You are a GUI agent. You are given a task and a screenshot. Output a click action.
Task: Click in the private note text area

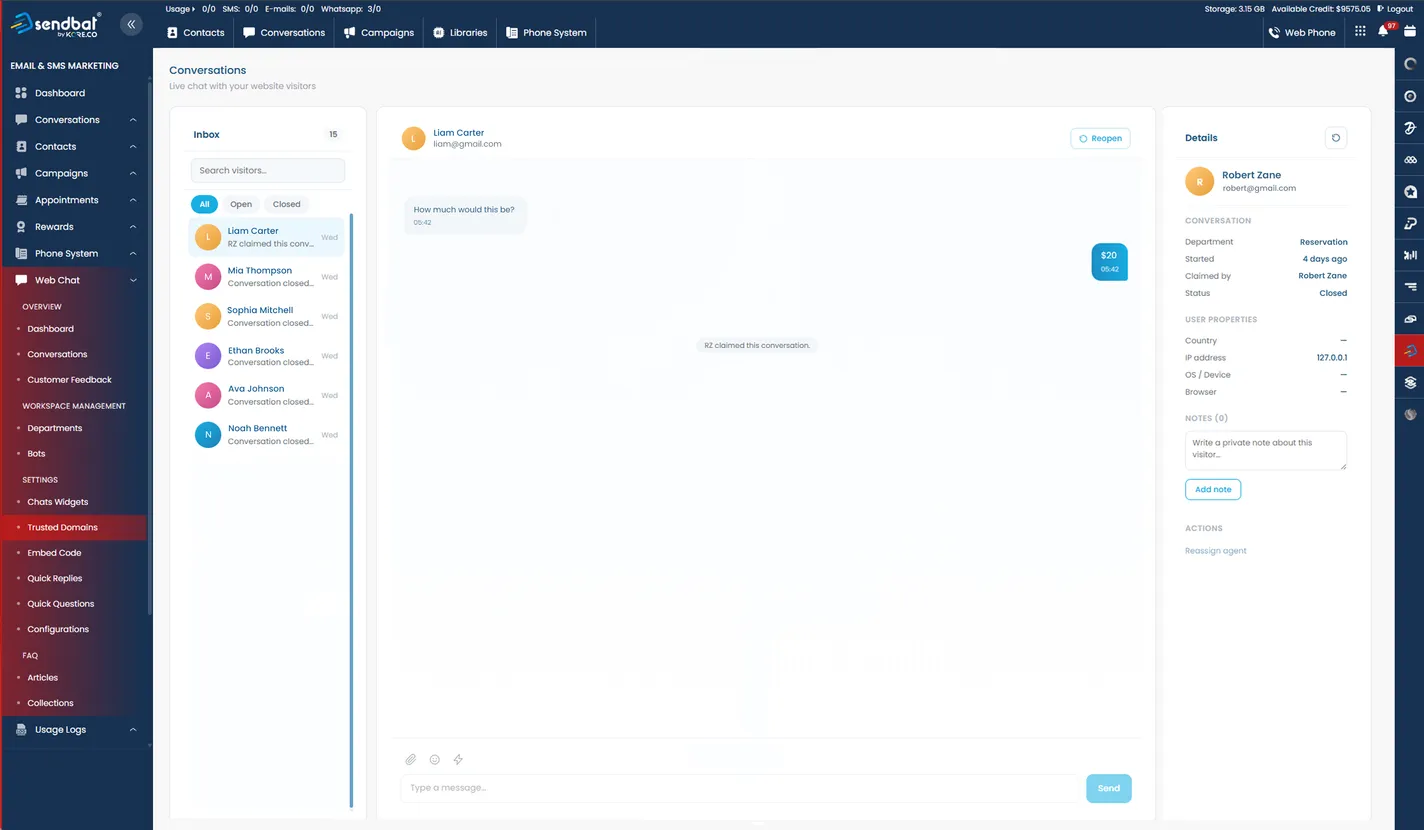(1265, 451)
